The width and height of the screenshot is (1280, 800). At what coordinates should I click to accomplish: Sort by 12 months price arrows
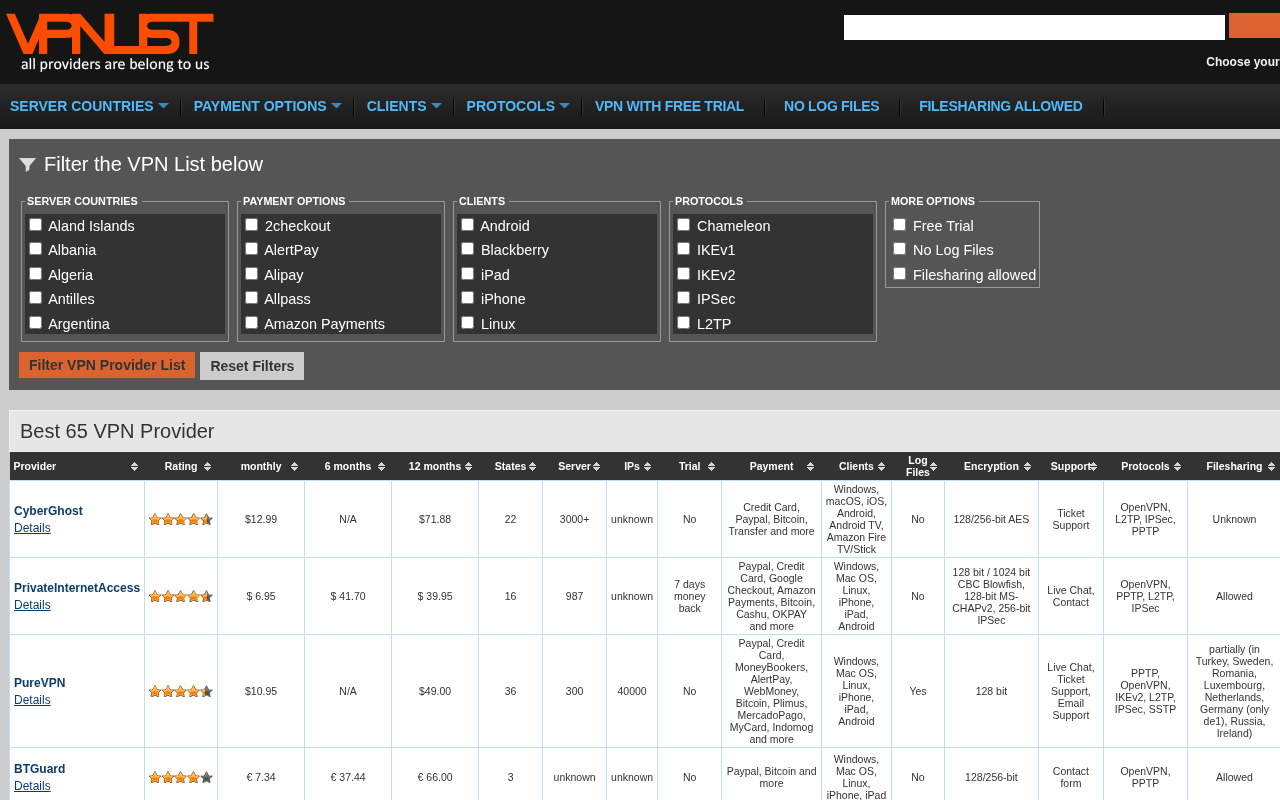tap(468, 467)
